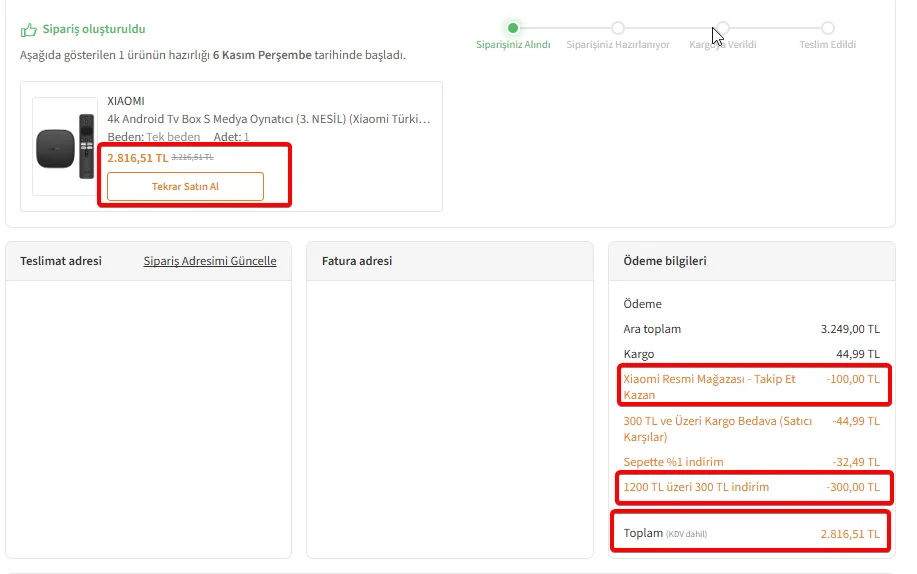Click the Tekrar Satın Al button

(x=185, y=187)
